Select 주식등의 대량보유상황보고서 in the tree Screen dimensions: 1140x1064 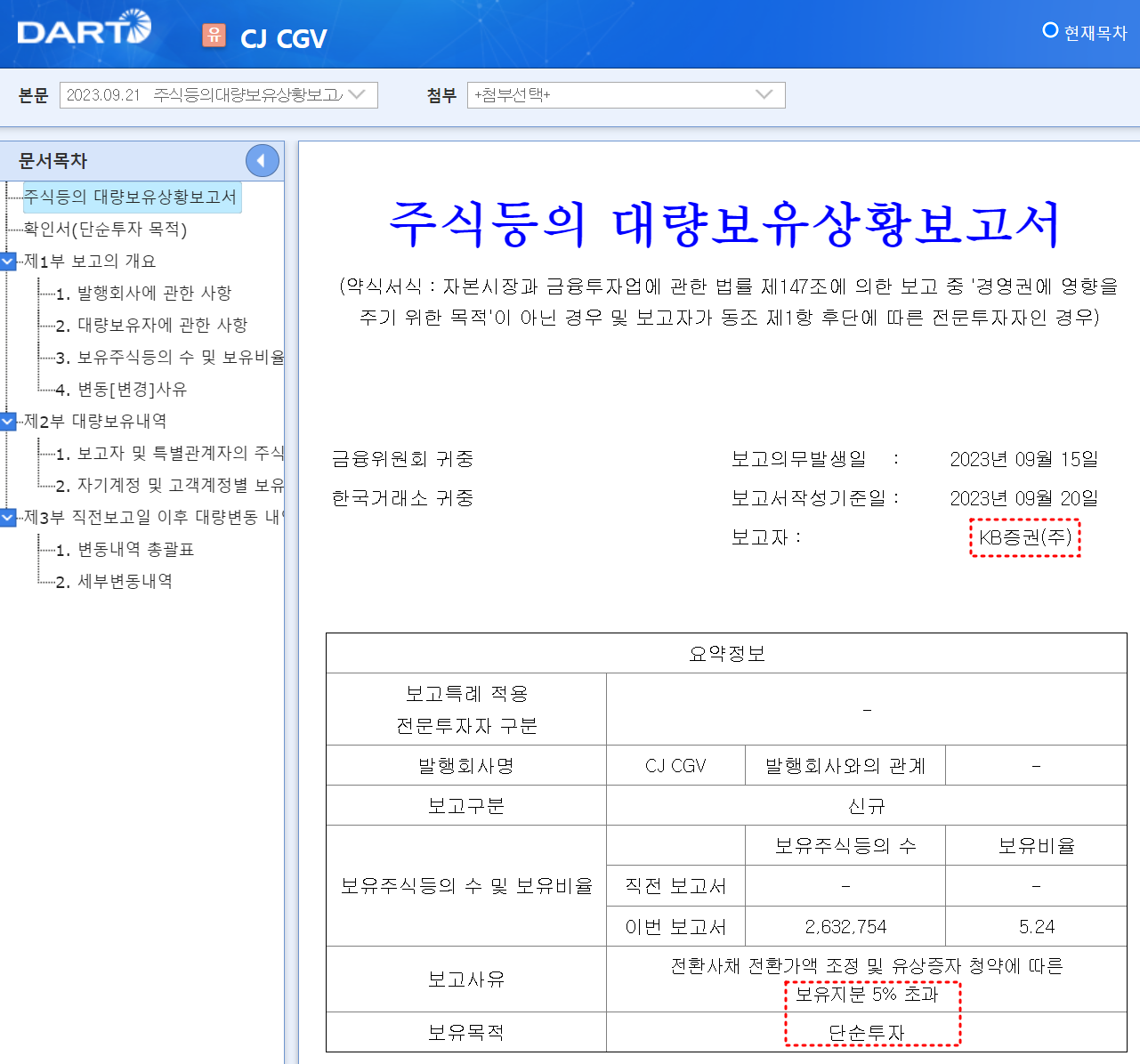[131, 197]
